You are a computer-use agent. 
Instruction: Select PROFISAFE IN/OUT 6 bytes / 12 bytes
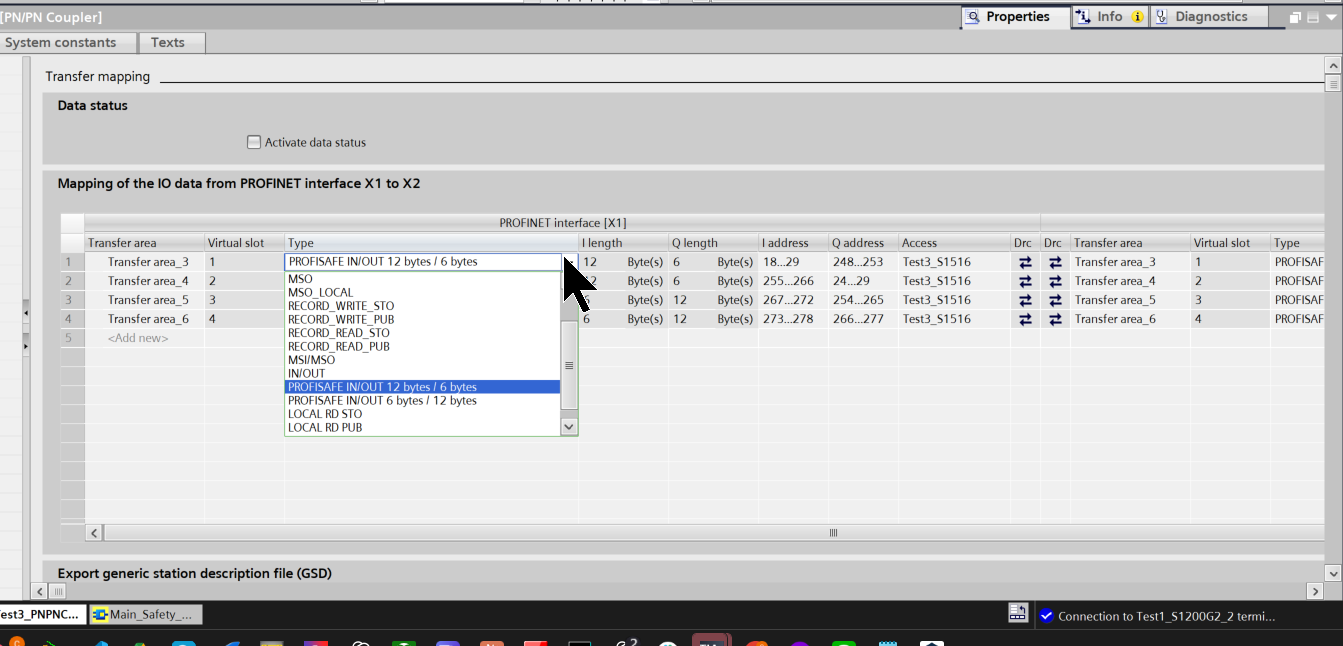pyautogui.click(x=382, y=400)
